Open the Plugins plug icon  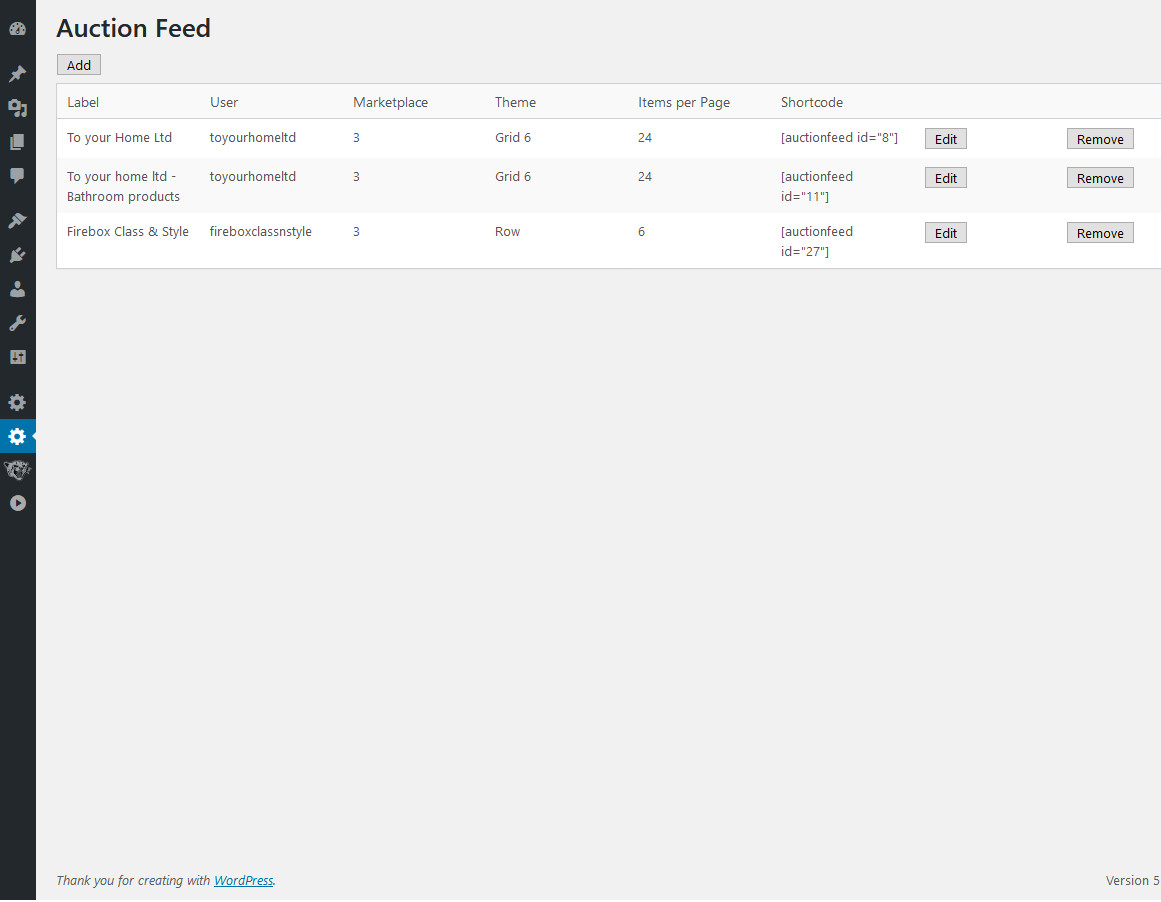tap(17, 255)
